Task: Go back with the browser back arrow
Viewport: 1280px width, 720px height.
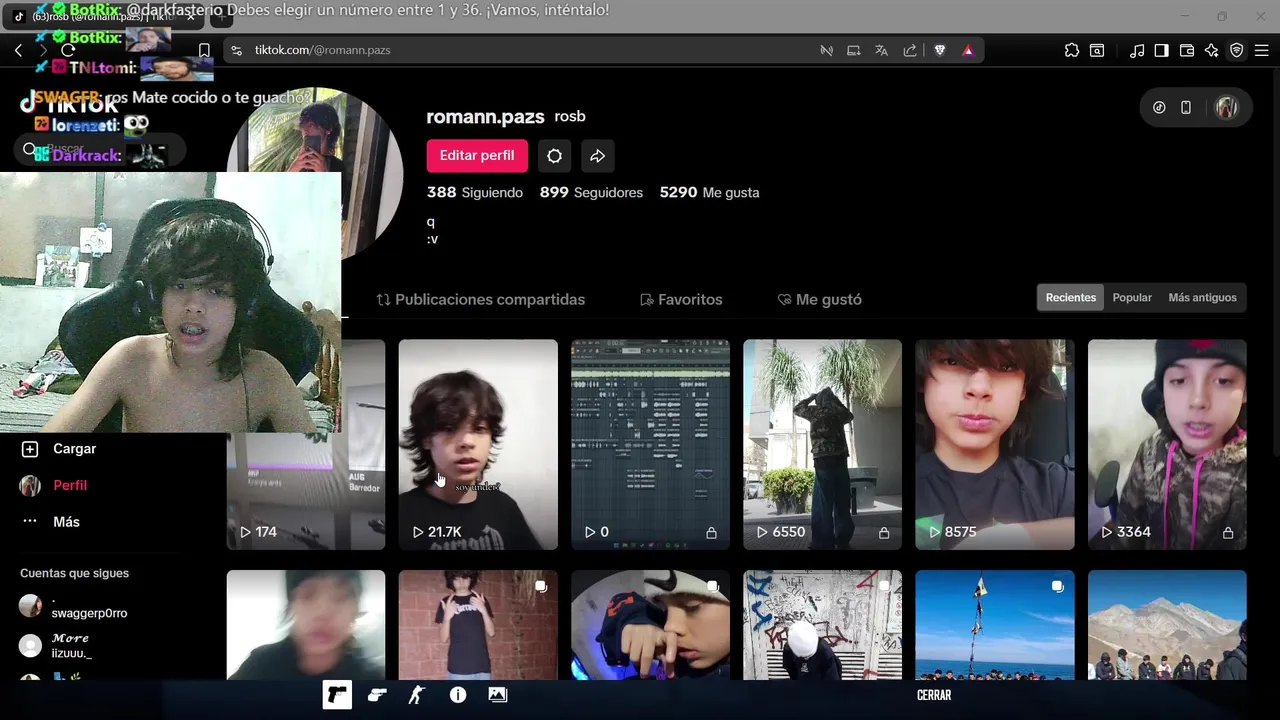Action: click(18, 50)
